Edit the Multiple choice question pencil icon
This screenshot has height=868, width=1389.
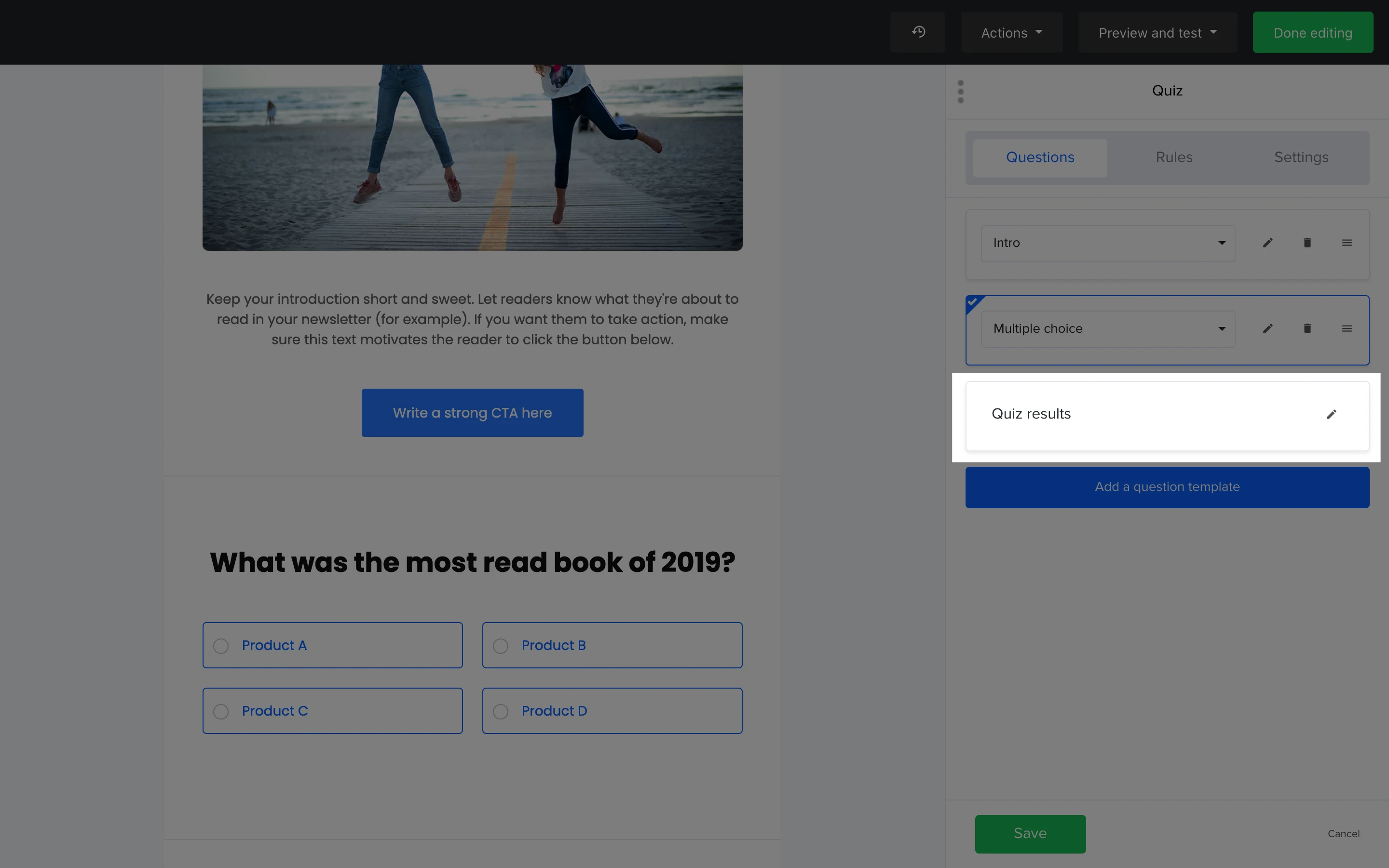(1268, 329)
